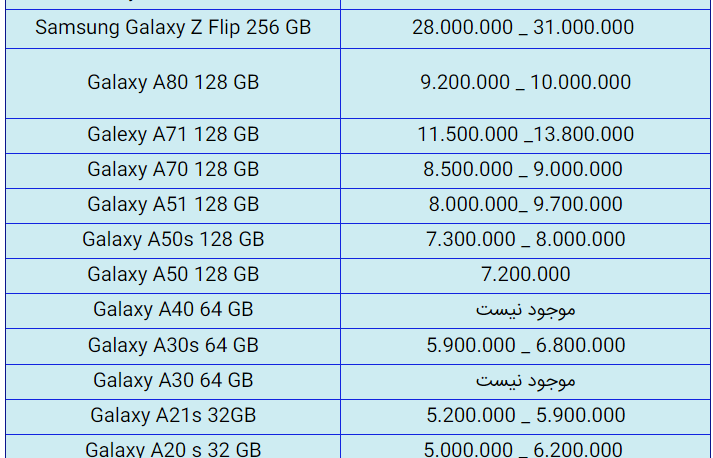Select the Galexy A71 128 GB cell
Viewport: 713px width, 458px height.
pyautogui.click(x=173, y=135)
